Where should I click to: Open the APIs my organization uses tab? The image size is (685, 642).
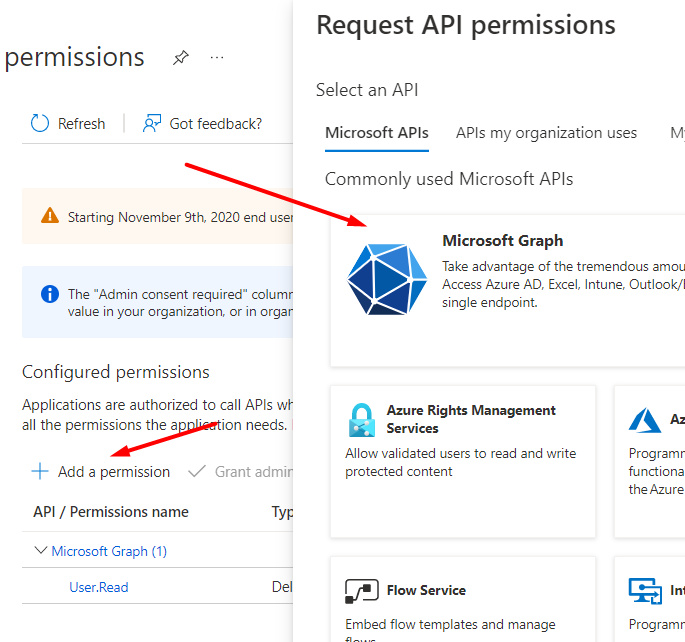(x=546, y=133)
